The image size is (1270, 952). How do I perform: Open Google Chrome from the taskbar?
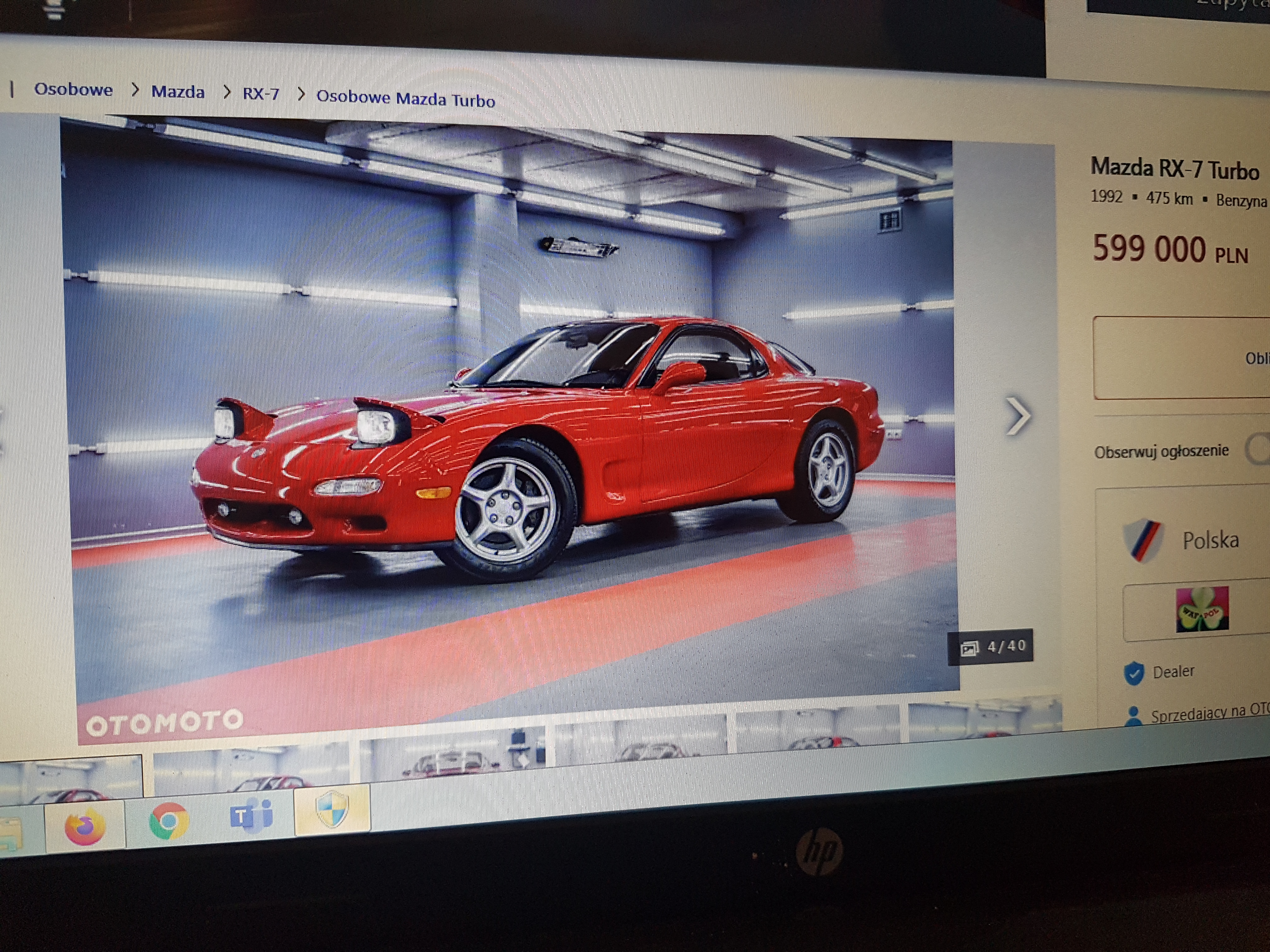169,822
